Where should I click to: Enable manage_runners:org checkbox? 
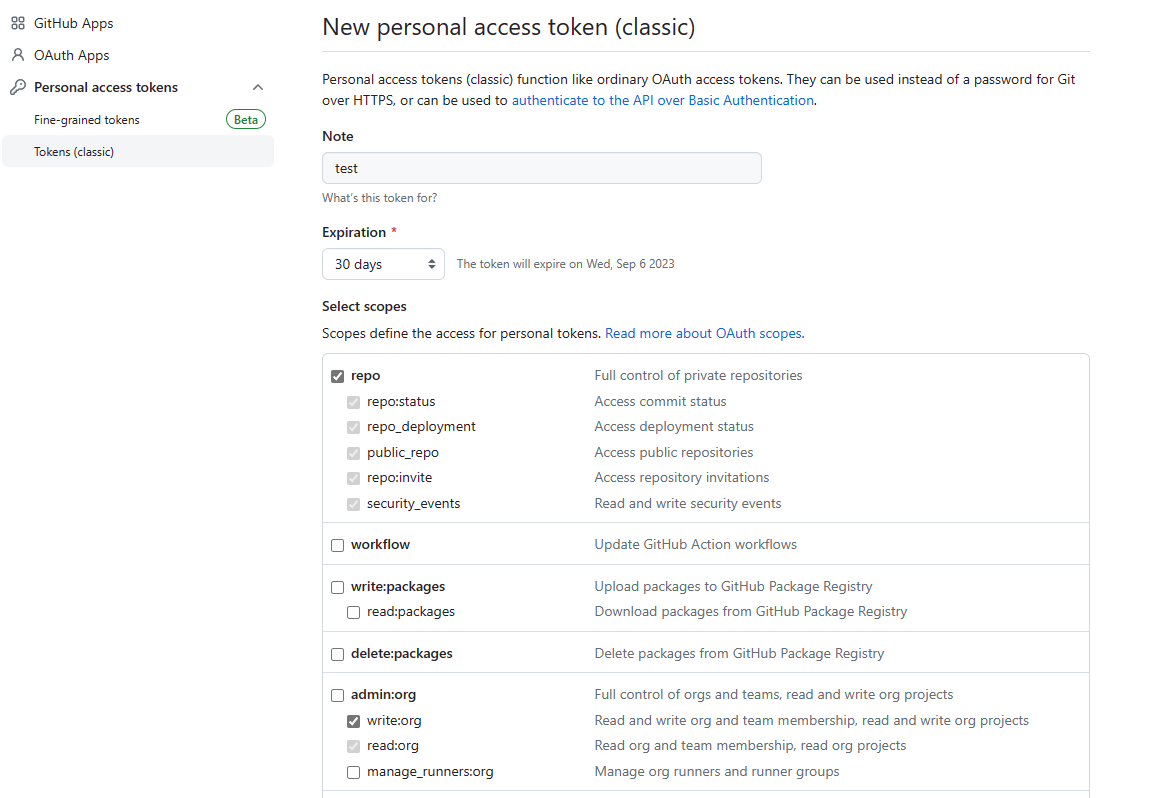[353, 773]
